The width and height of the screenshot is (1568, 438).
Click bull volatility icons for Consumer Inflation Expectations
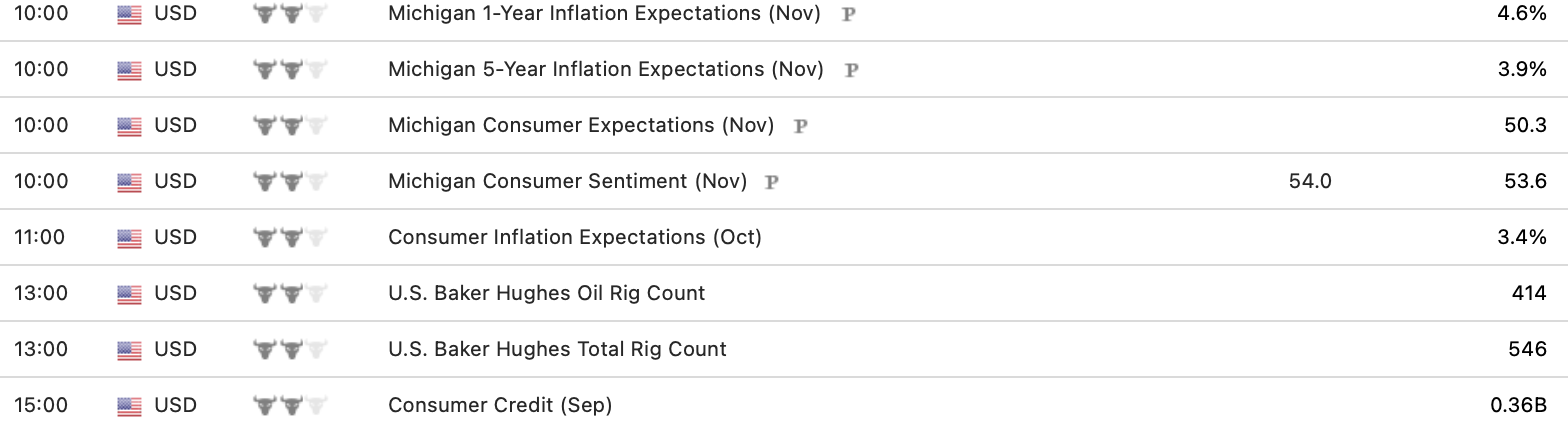pyautogui.click(x=290, y=238)
